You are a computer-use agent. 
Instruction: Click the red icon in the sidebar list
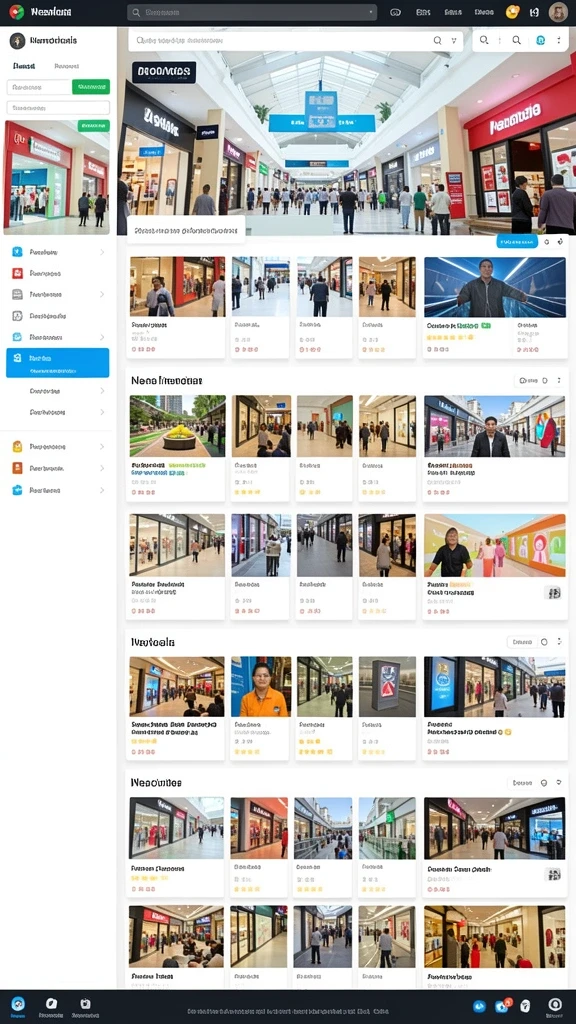(x=18, y=273)
